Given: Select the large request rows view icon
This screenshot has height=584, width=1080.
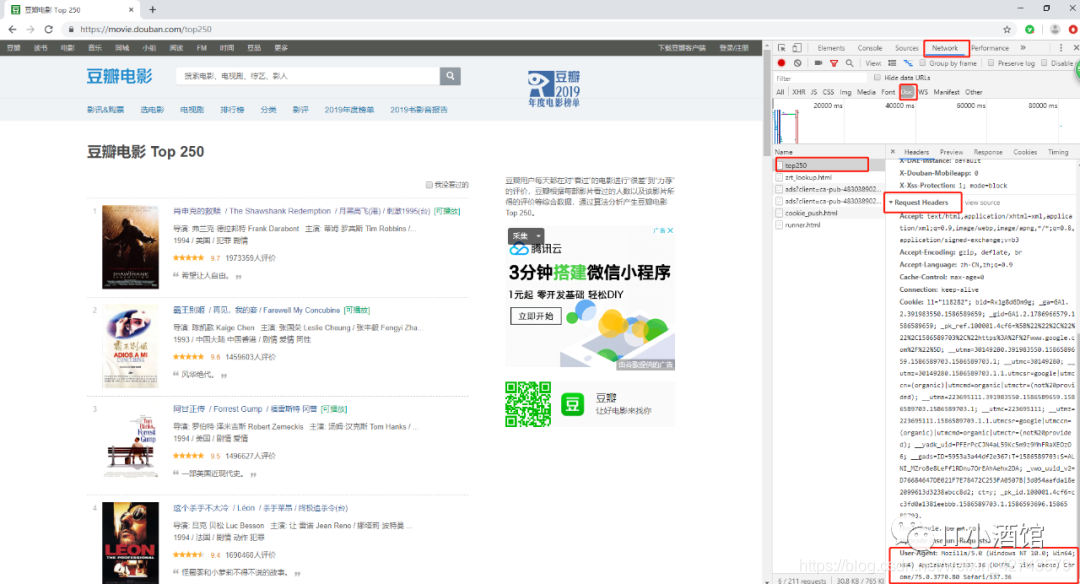Looking at the screenshot, I should (x=892, y=63).
